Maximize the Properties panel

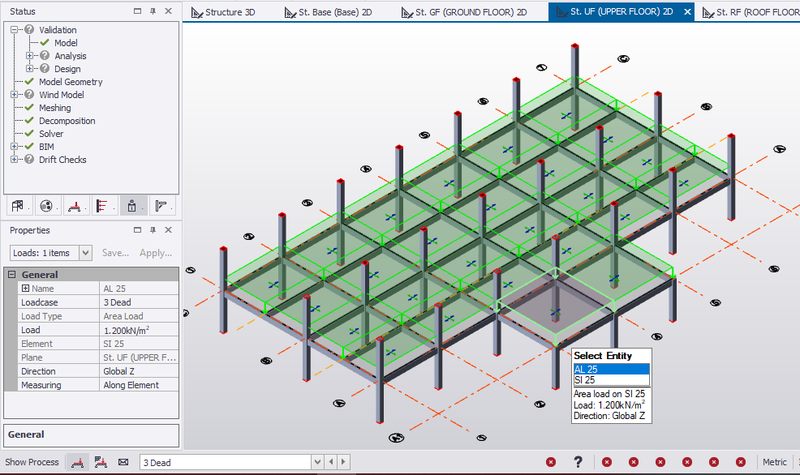pos(137,230)
